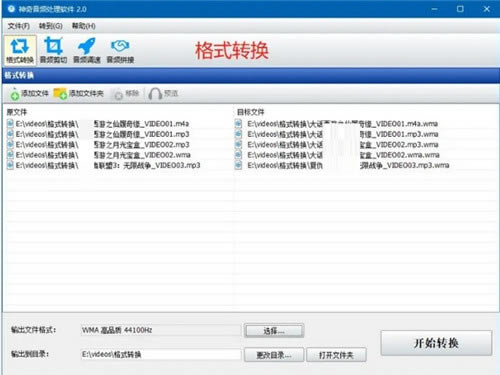Open the 音频拼接 audio merge tool
Viewport: 500px width, 375px height.
click(x=120, y=50)
